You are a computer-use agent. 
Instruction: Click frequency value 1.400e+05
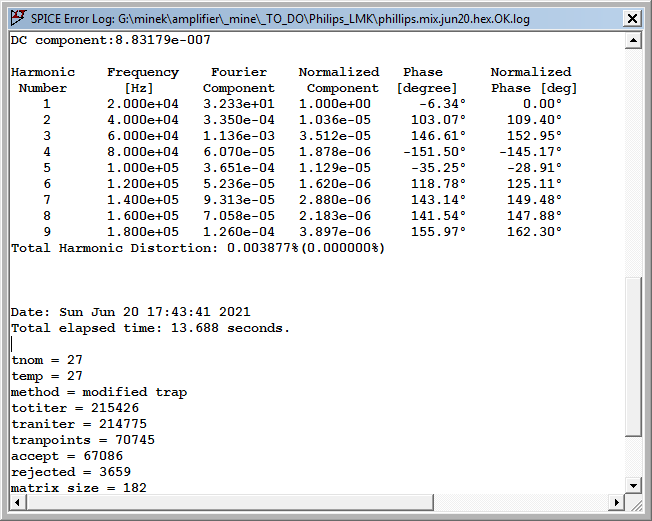[x=143, y=200]
